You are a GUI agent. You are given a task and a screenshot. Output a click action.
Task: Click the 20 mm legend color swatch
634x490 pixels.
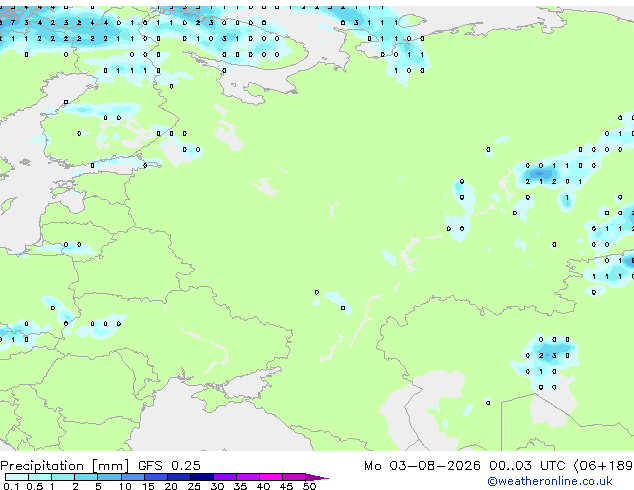(x=179, y=477)
